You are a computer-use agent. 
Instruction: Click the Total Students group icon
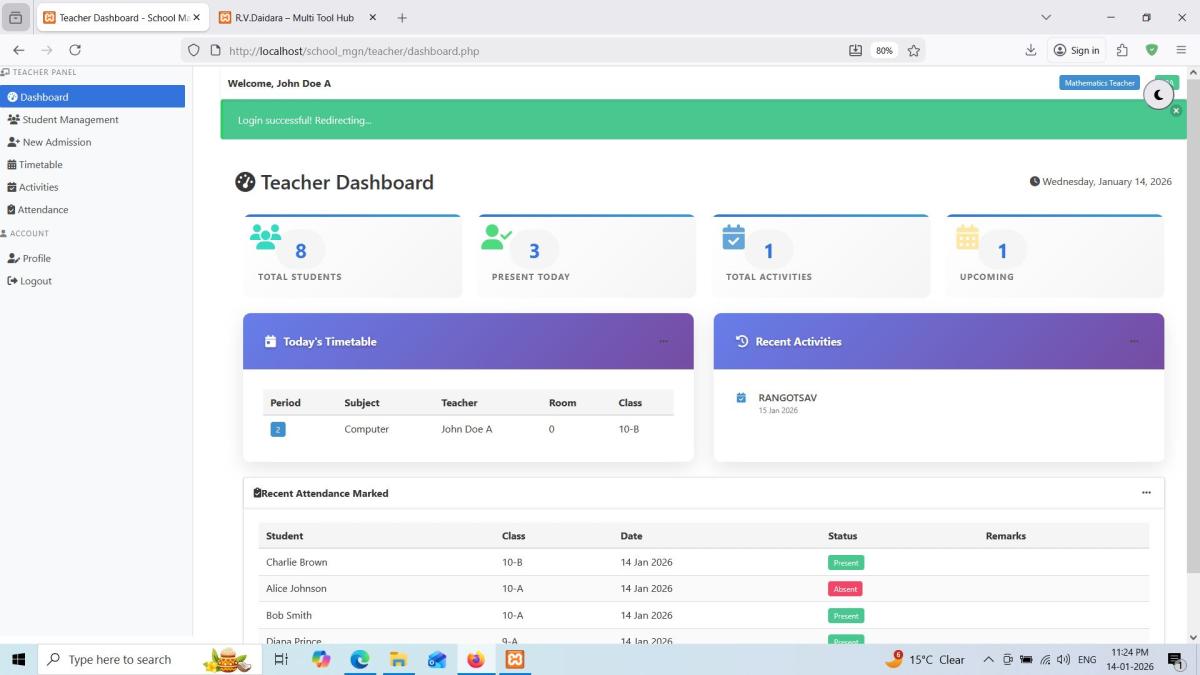pos(265,237)
